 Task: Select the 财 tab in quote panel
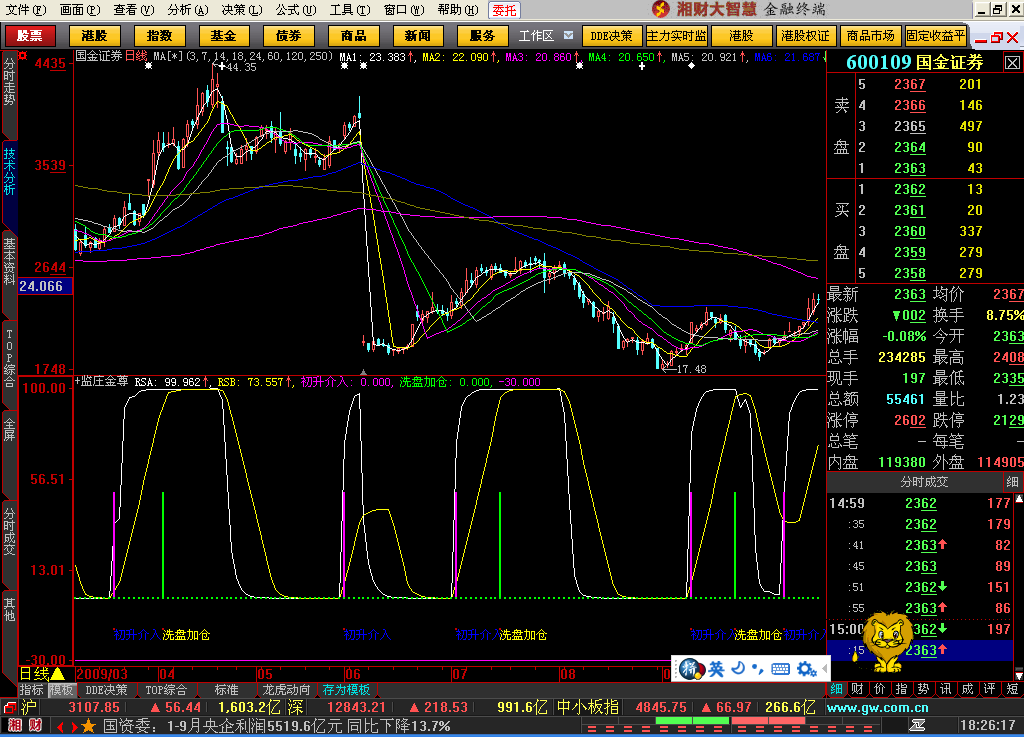pos(857,689)
